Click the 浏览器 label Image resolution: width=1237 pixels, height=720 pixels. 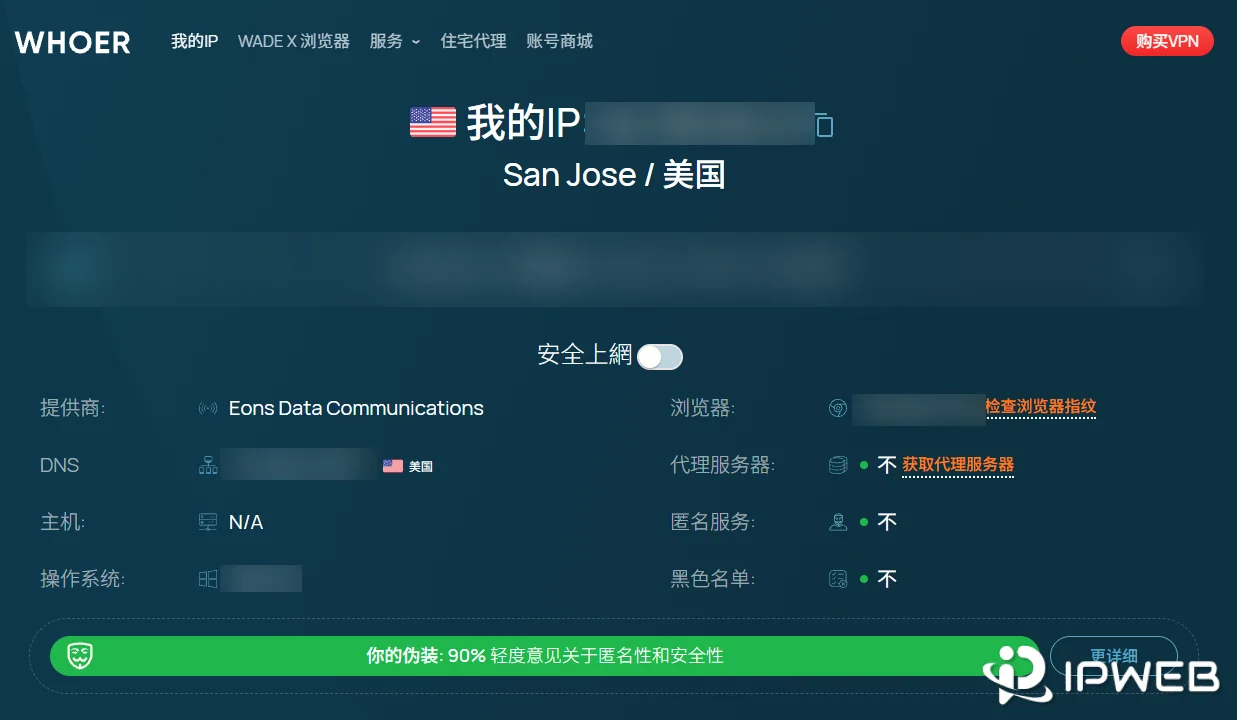point(703,408)
